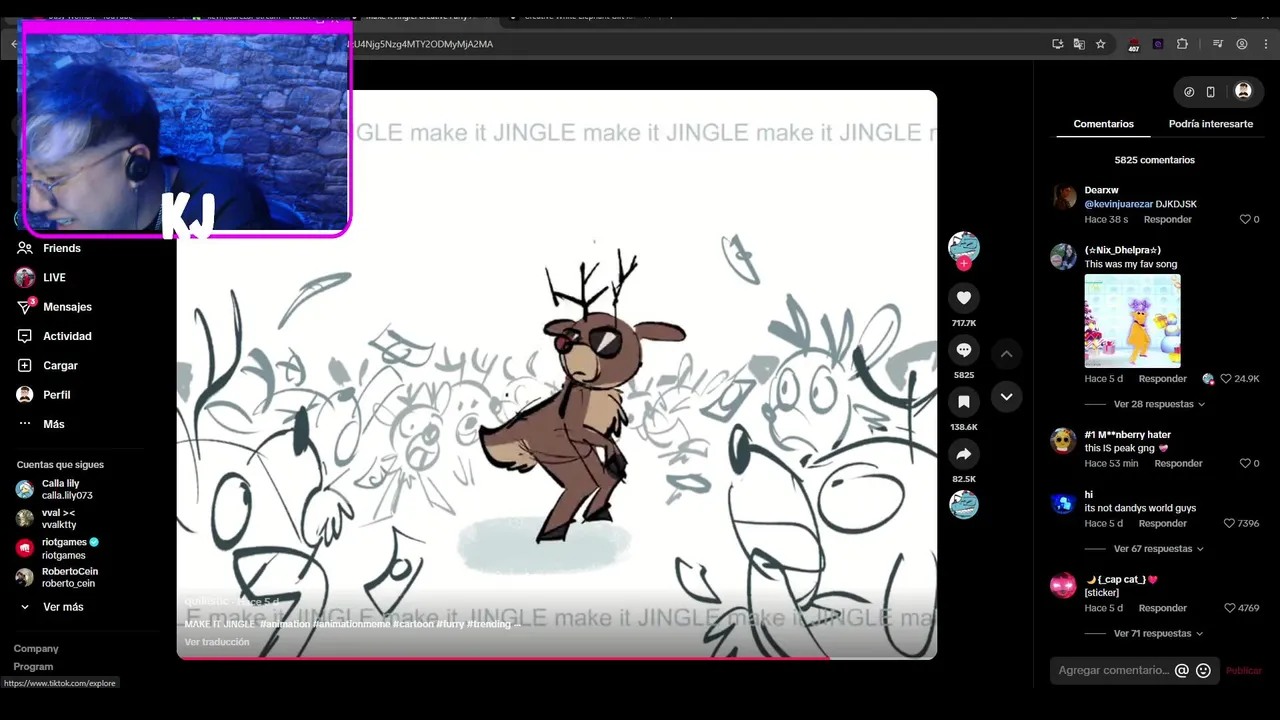Like the cap cat sticker comment
This screenshot has width=1280, height=720.
(x=1230, y=608)
